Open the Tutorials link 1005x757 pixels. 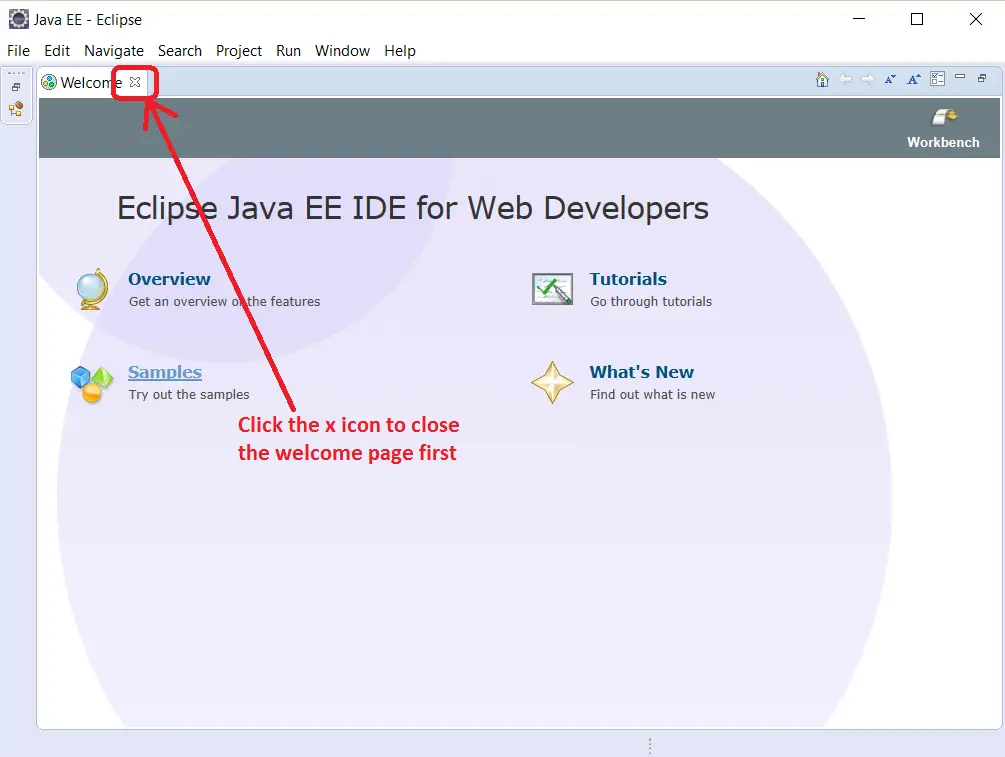coord(628,279)
